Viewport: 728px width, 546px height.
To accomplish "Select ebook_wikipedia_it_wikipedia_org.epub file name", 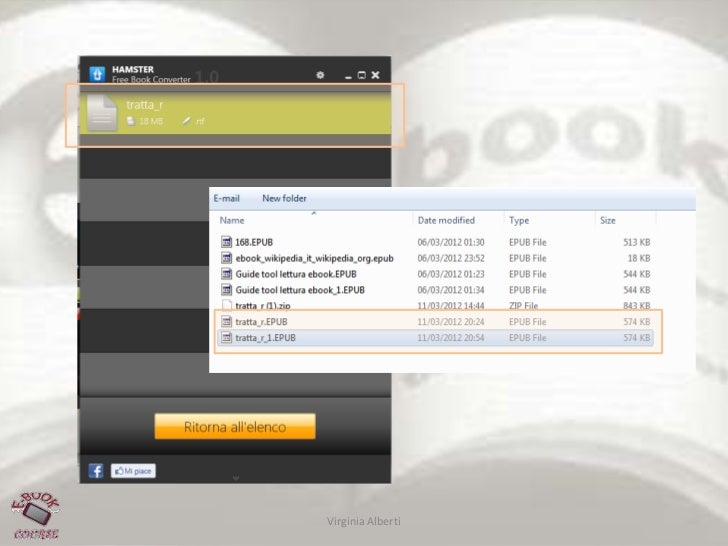I will tap(314, 258).
